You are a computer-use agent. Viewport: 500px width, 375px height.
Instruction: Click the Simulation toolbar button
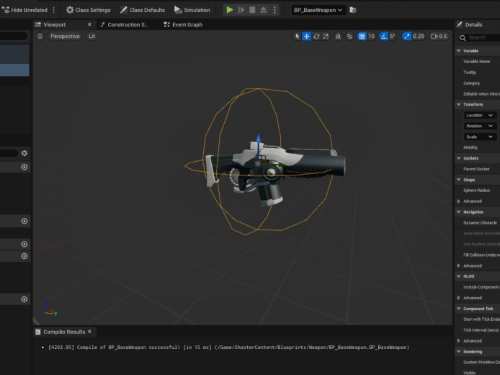pyautogui.click(x=192, y=10)
